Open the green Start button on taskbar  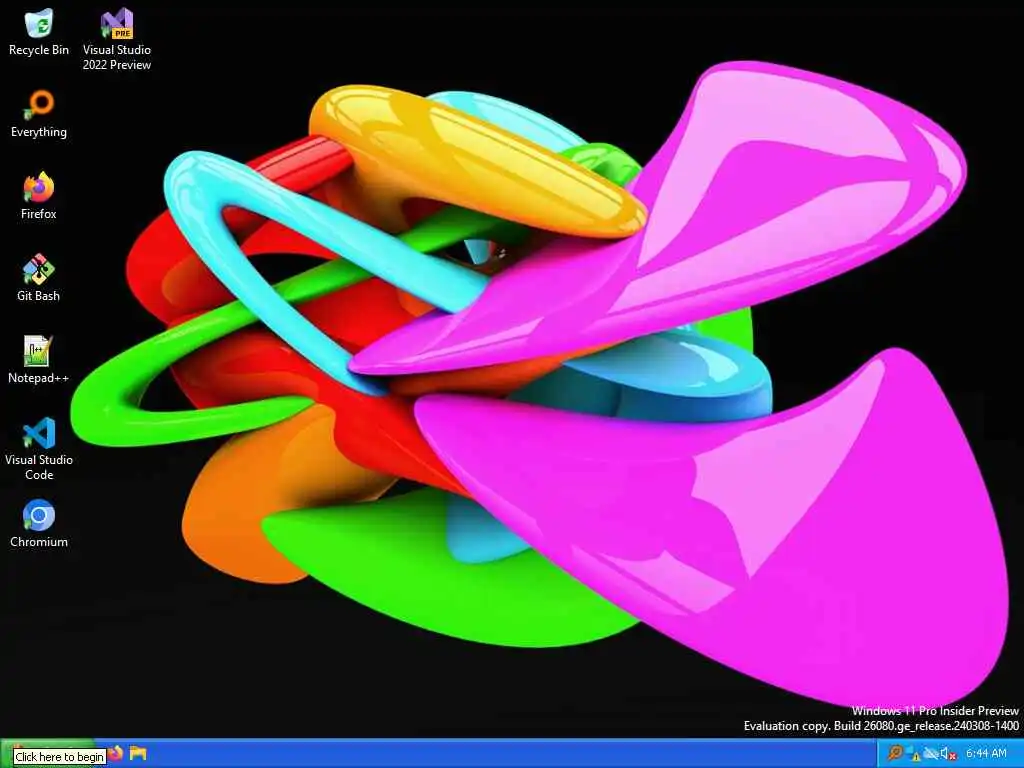(47, 753)
